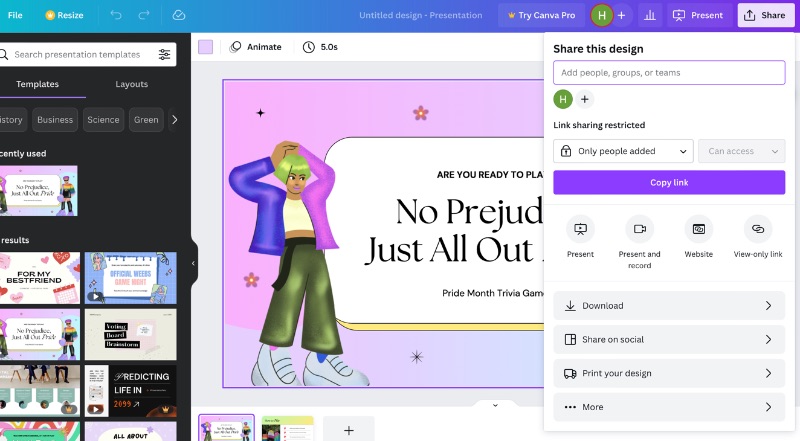
Task: Click the Untitled design - Presentation title
Action: [x=420, y=15]
